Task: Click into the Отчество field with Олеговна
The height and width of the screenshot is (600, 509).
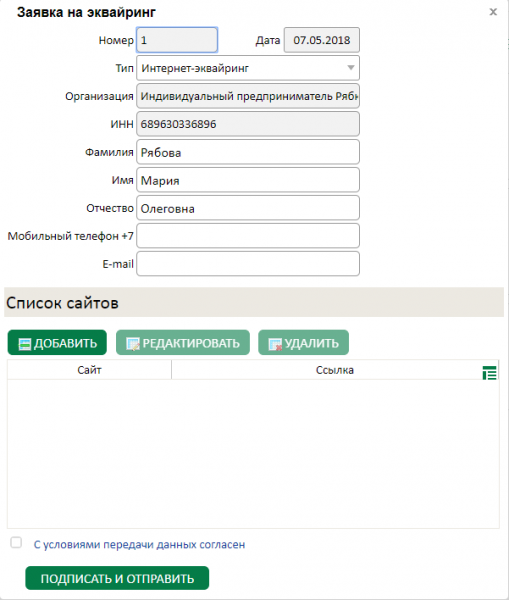Action: click(248, 208)
